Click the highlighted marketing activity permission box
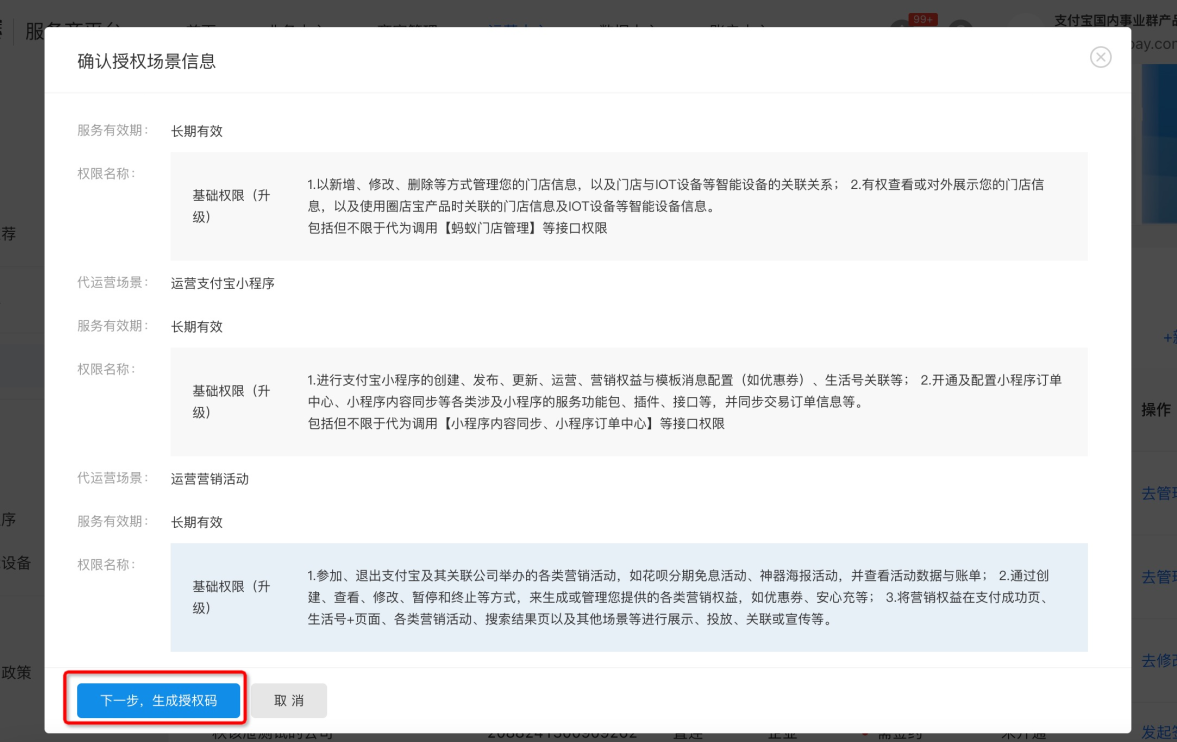 [629, 597]
